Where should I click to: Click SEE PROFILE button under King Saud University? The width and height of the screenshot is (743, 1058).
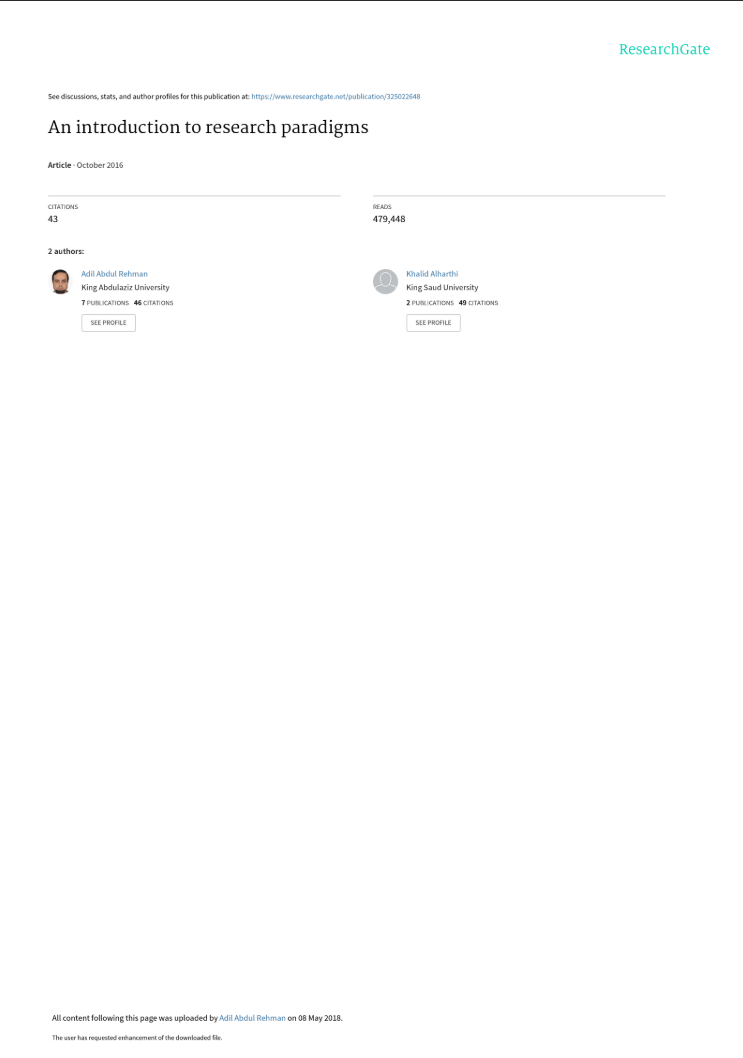click(x=433, y=323)
